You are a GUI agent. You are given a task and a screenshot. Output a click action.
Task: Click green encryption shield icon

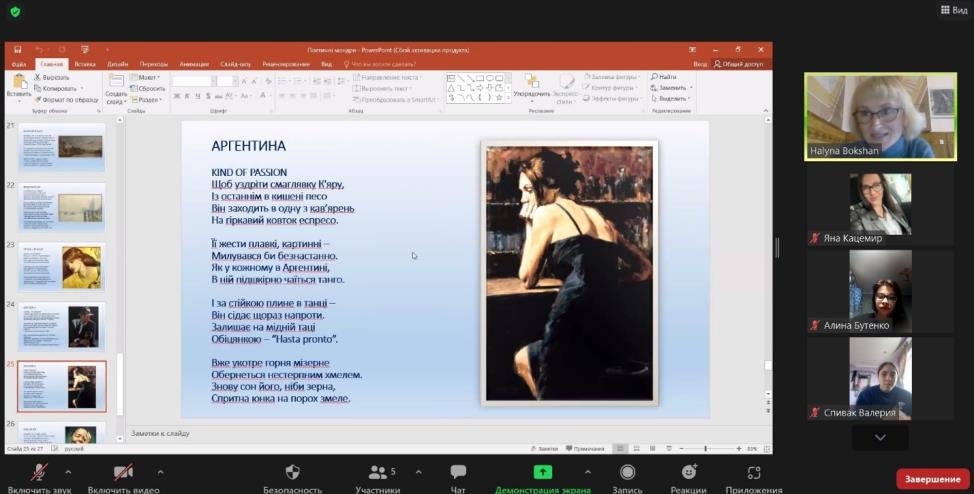(x=15, y=12)
